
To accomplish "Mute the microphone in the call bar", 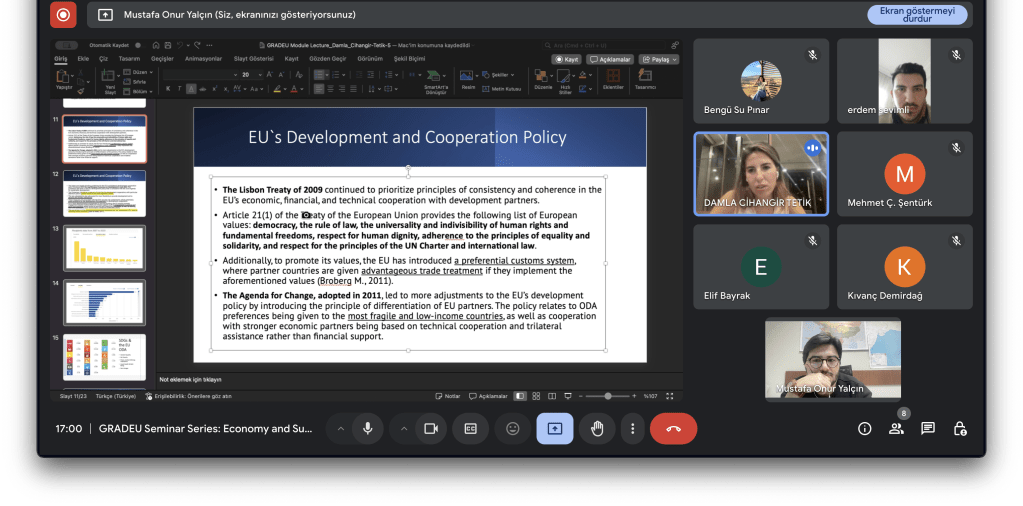I will pos(368,428).
